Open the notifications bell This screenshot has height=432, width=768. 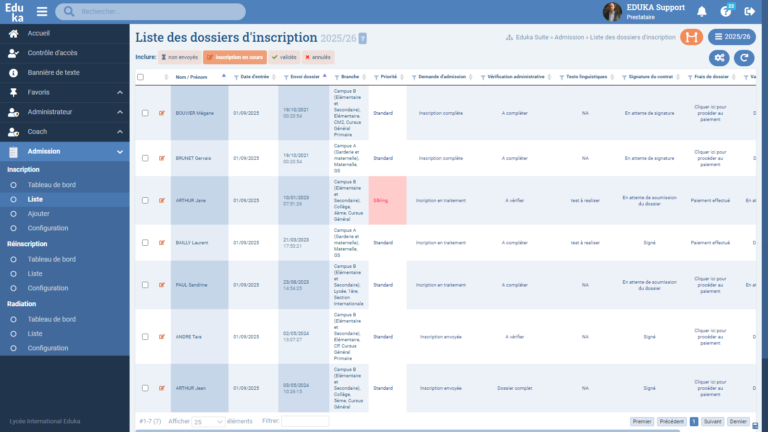tap(702, 12)
